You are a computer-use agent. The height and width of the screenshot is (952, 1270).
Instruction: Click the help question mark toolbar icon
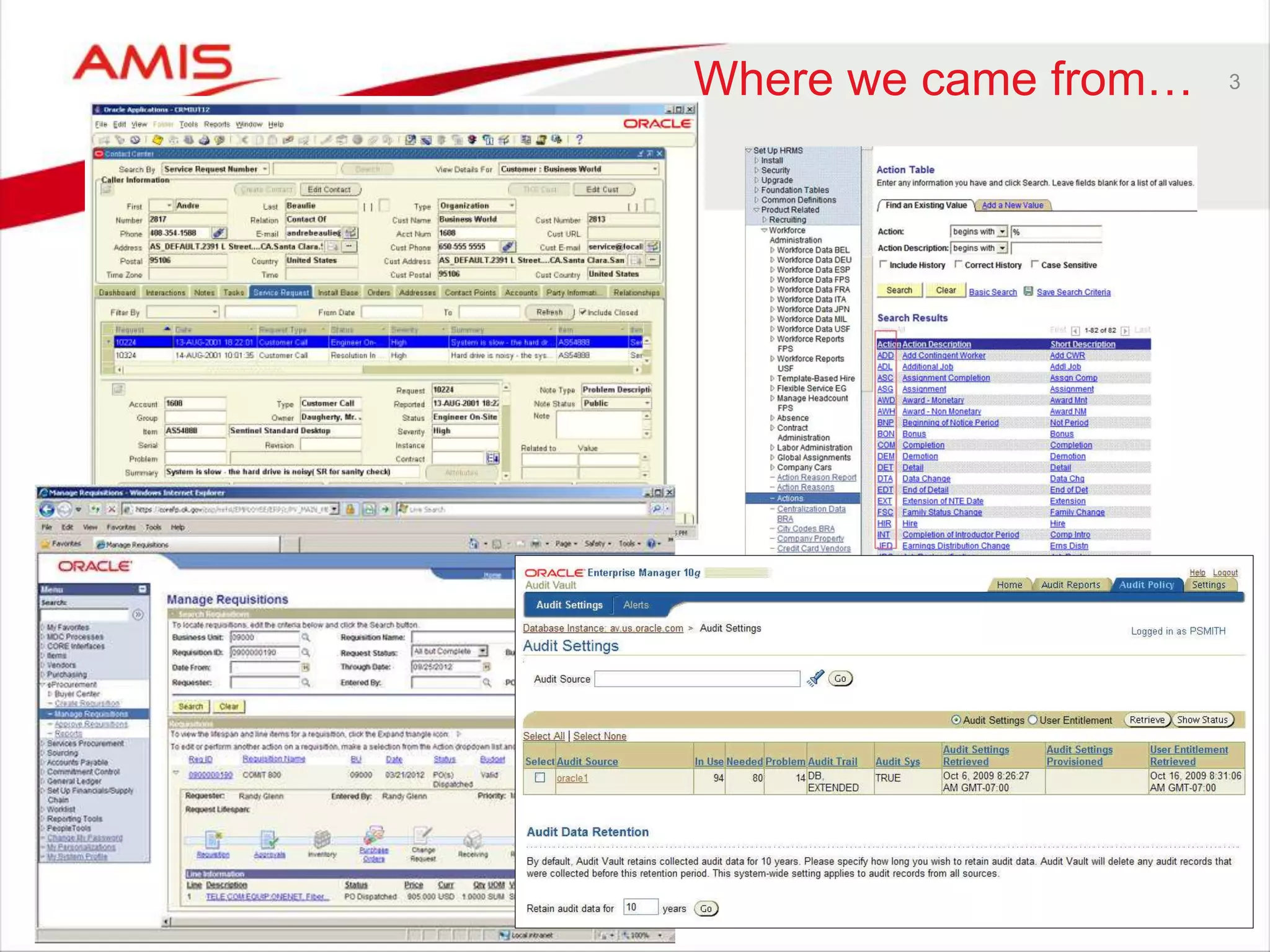[x=579, y=139]
